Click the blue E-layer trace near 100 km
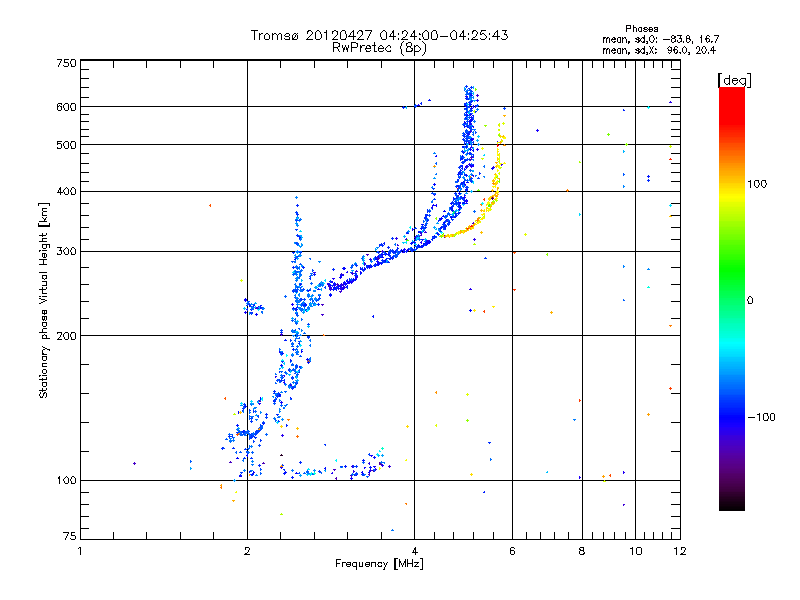 pyautogui.click(x=337, y=467)
